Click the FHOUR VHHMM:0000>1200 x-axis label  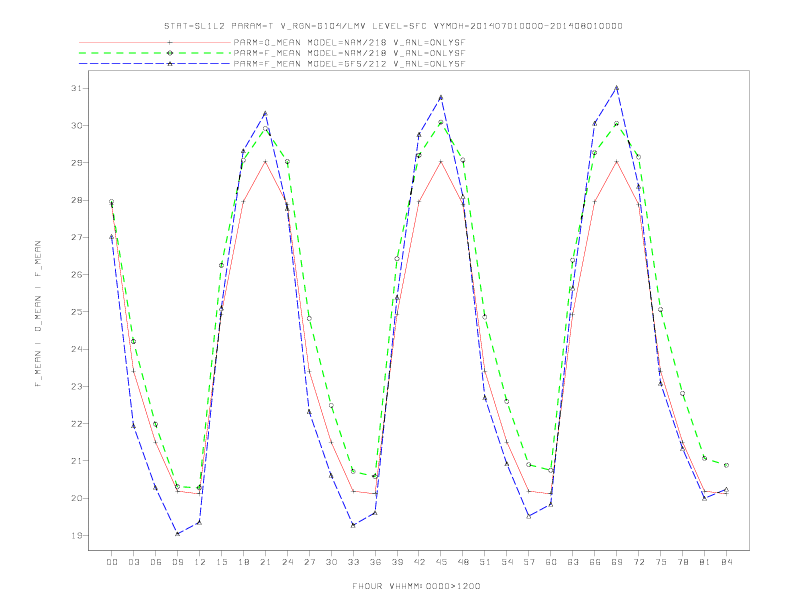pos(416,586)
